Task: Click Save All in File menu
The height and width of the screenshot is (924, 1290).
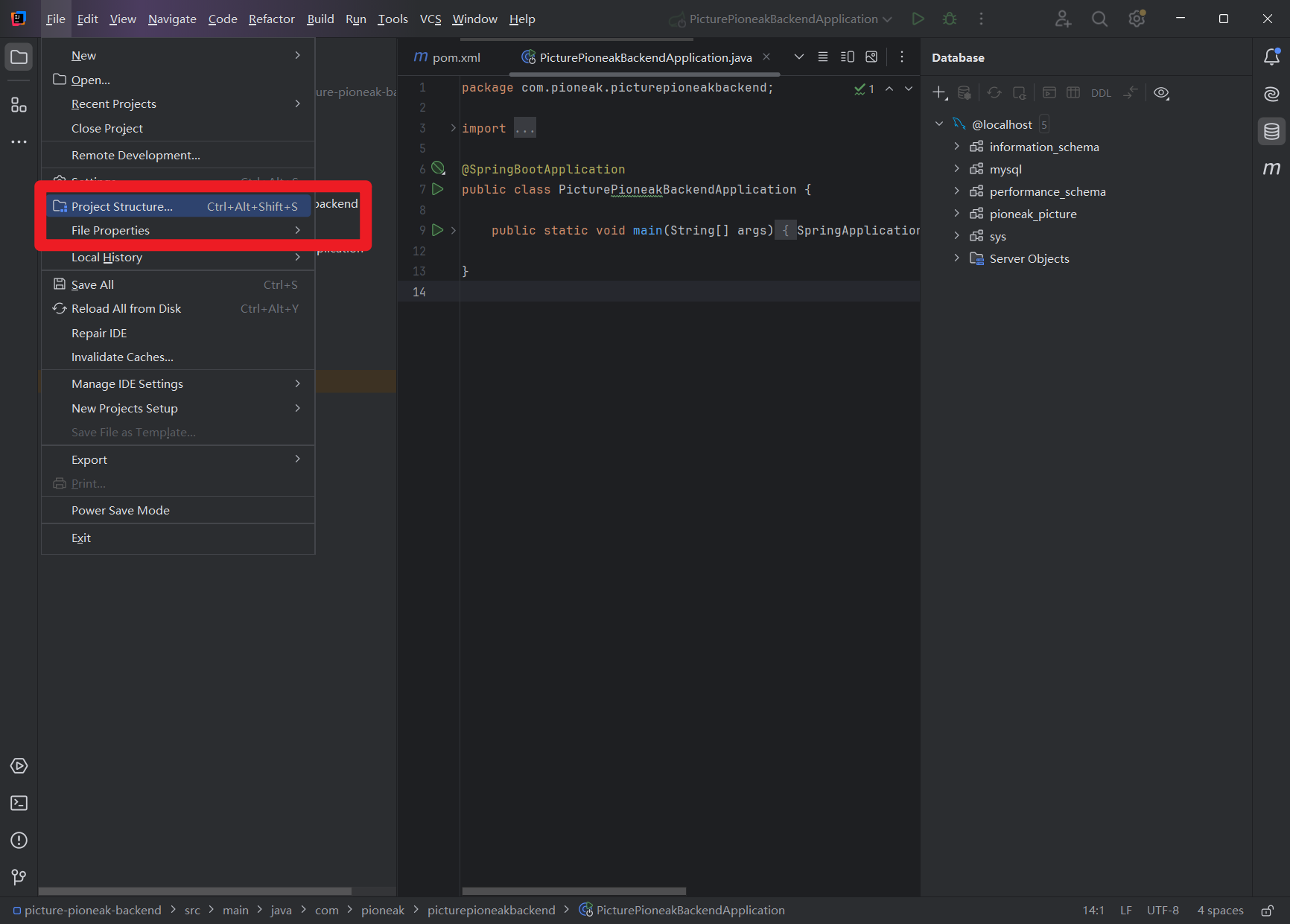Action: click(x=178, y=284)
